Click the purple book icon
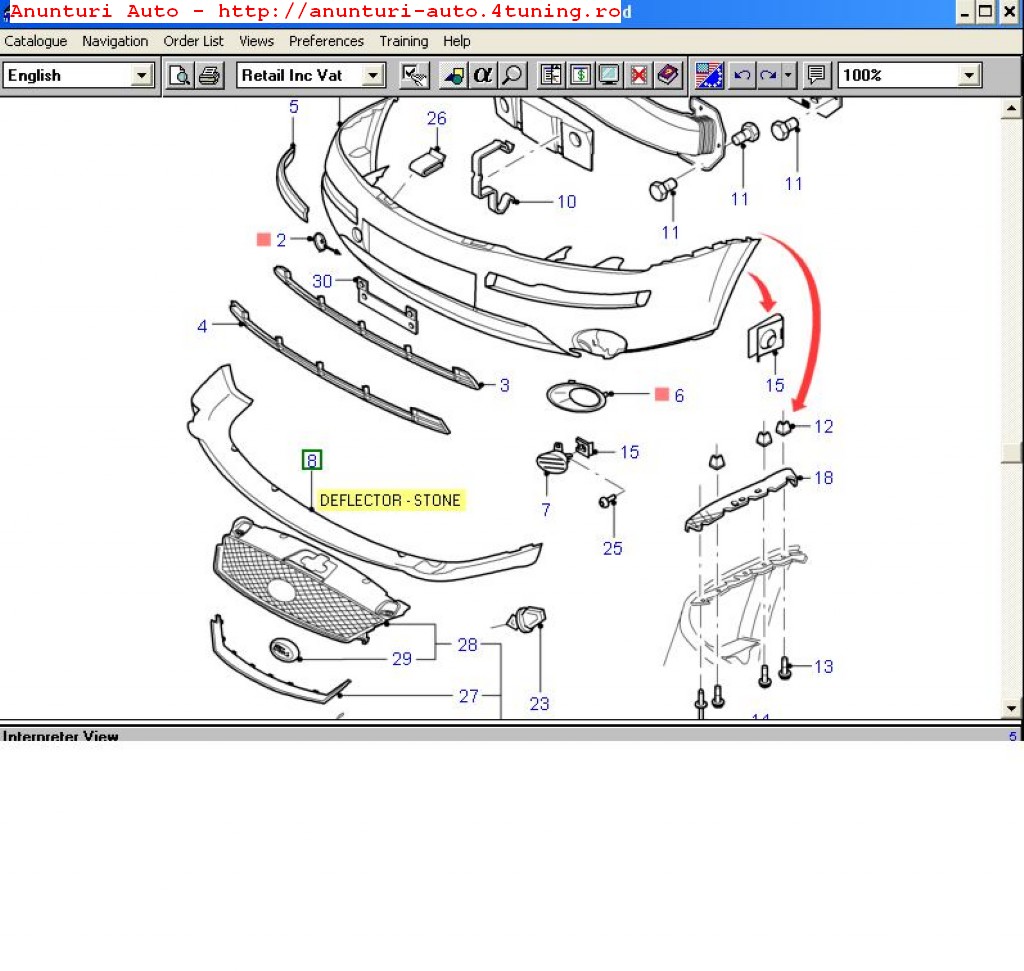This screenshot has width=1024, height=971. 668,76
